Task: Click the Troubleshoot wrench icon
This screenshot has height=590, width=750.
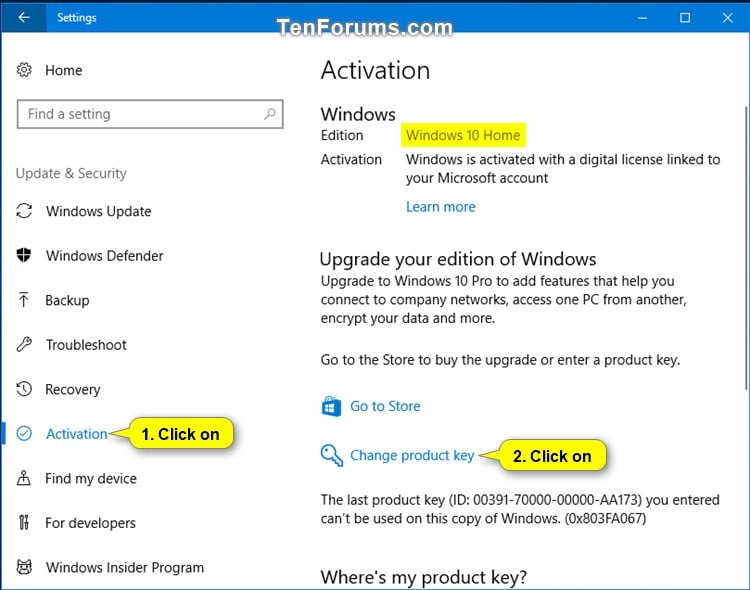Action: click(x=24, y=345)
